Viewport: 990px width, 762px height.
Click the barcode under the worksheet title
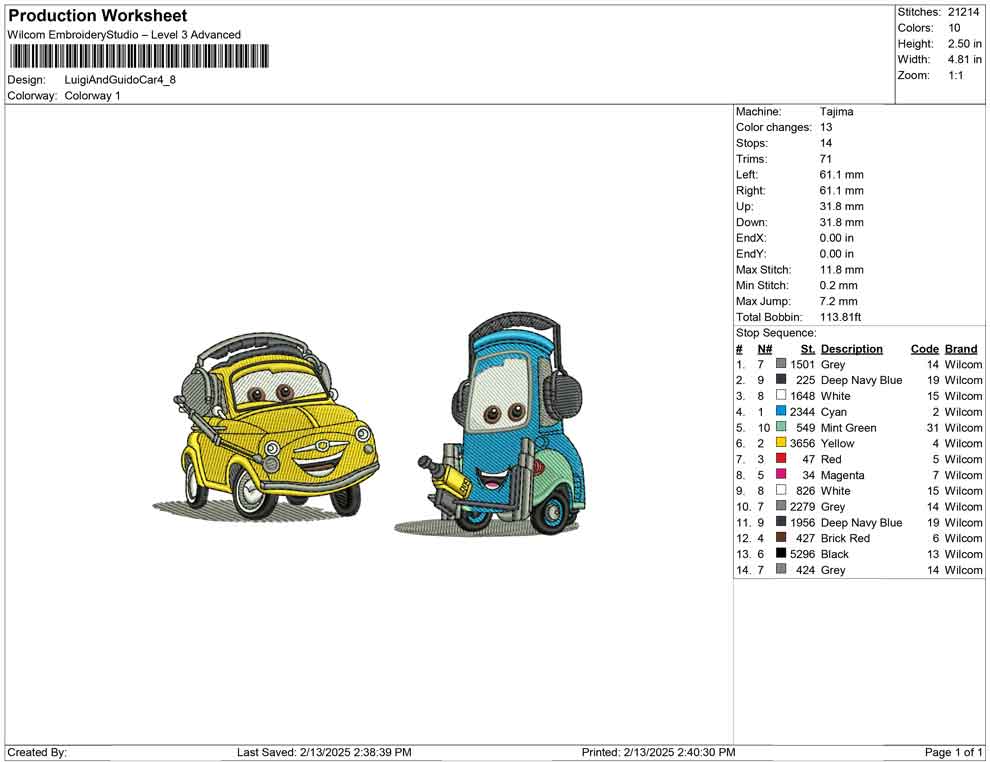[x=139, y=56]
